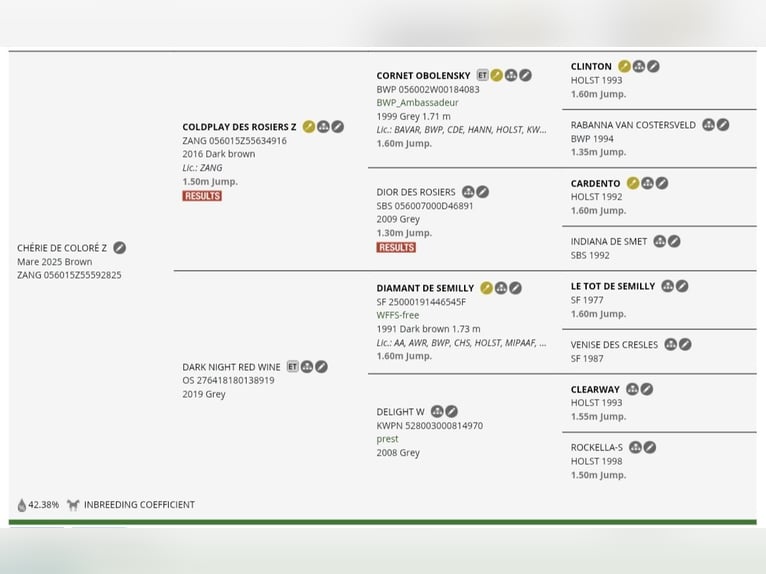Screen dimensions: 766x574
Task: Click the edit pencil icon for Delight W
Action: 451,411
